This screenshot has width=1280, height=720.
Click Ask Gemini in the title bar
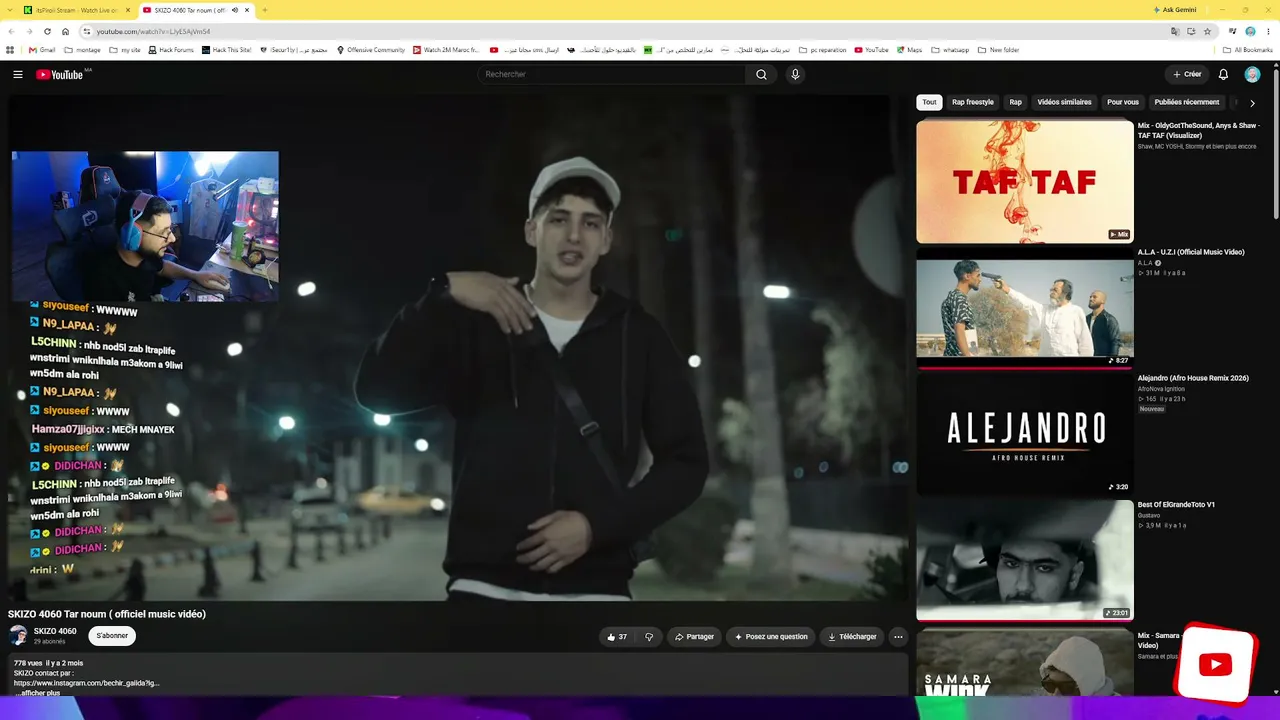(x=1174, y=10)
